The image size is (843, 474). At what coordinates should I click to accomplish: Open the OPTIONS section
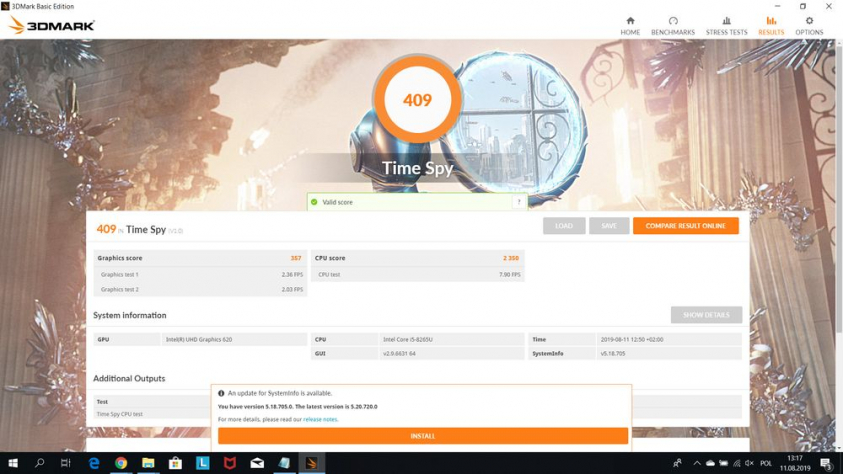(x=809, y=26)
